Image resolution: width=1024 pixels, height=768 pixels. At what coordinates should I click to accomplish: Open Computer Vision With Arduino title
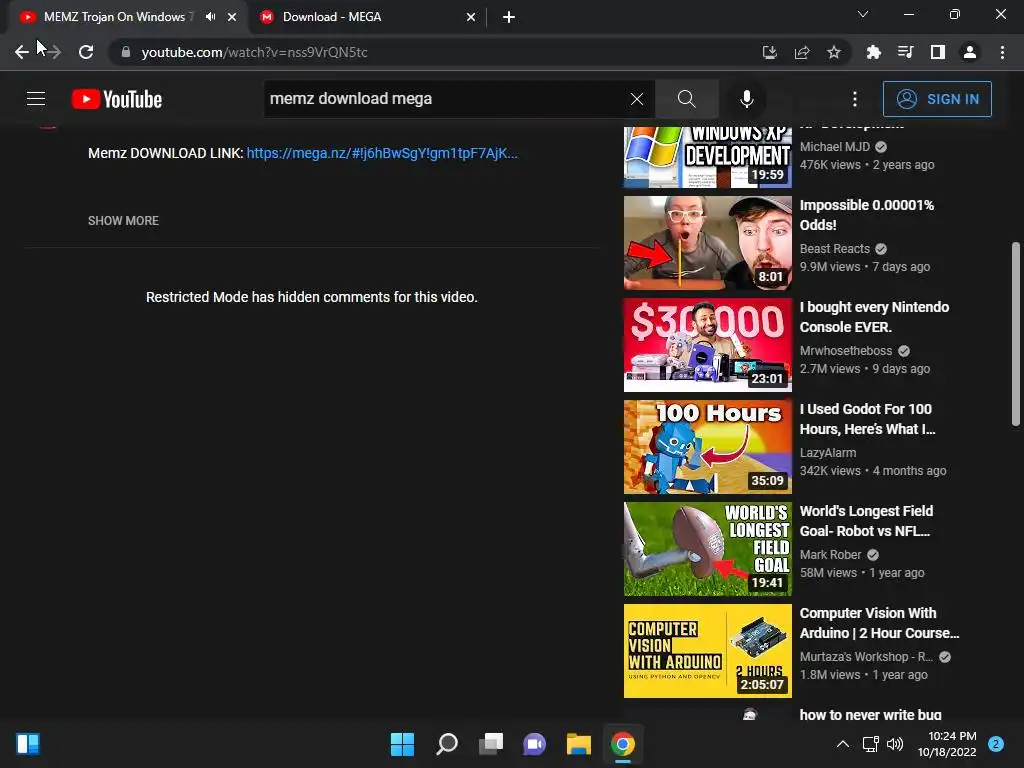click(x=879, y=622)
